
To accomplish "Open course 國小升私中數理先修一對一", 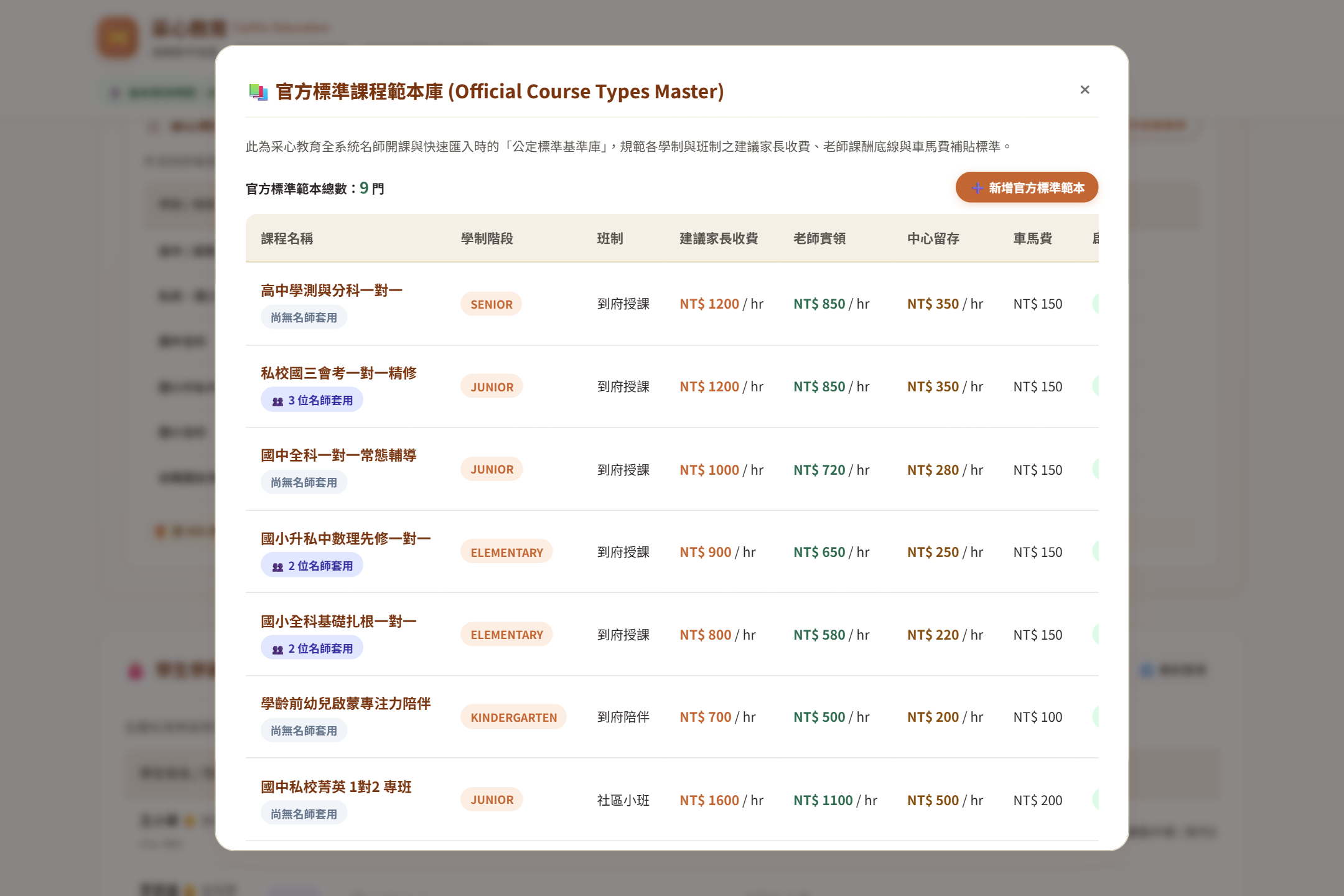I will point(346,539).
